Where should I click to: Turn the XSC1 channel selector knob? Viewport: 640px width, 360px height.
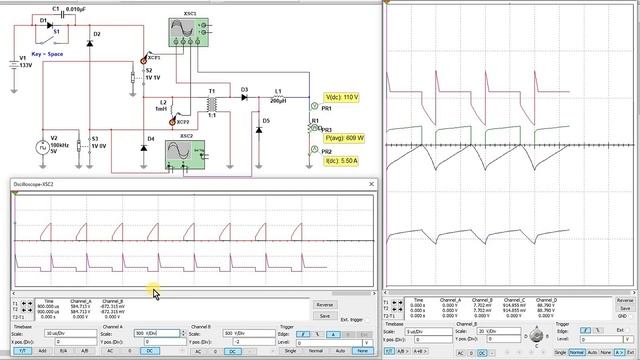pyautogui.click(x=537, y=336)
